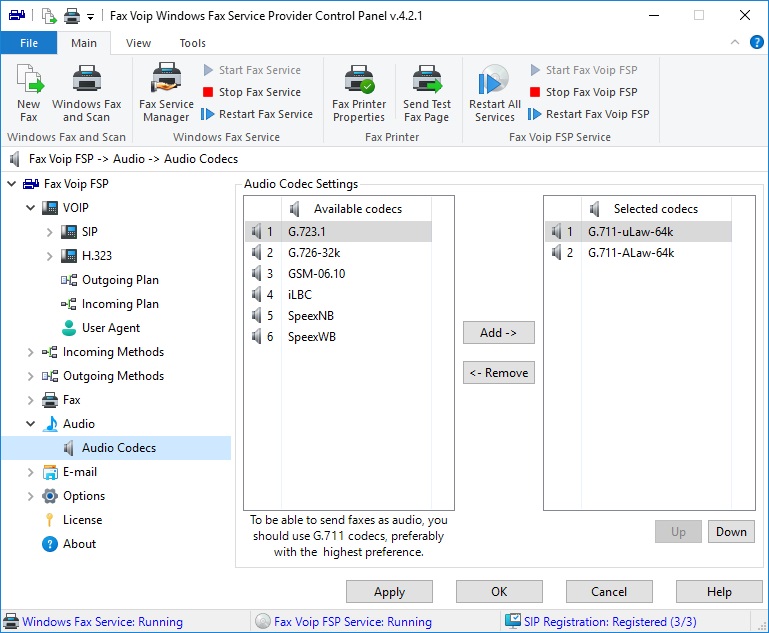Viewport: 769px width, 633px height.
Task: Click the Cancel button
Action: coord(609,592)
